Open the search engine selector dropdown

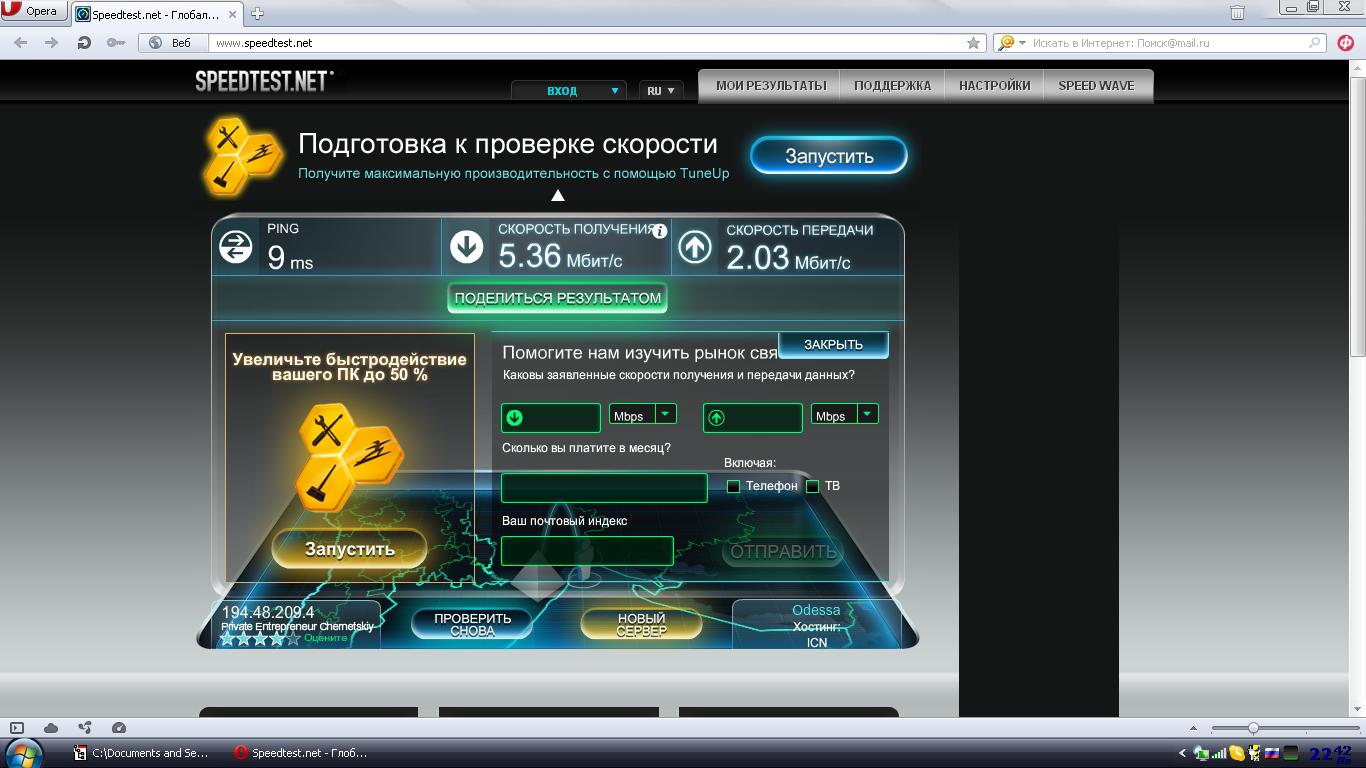(1010, 43)
